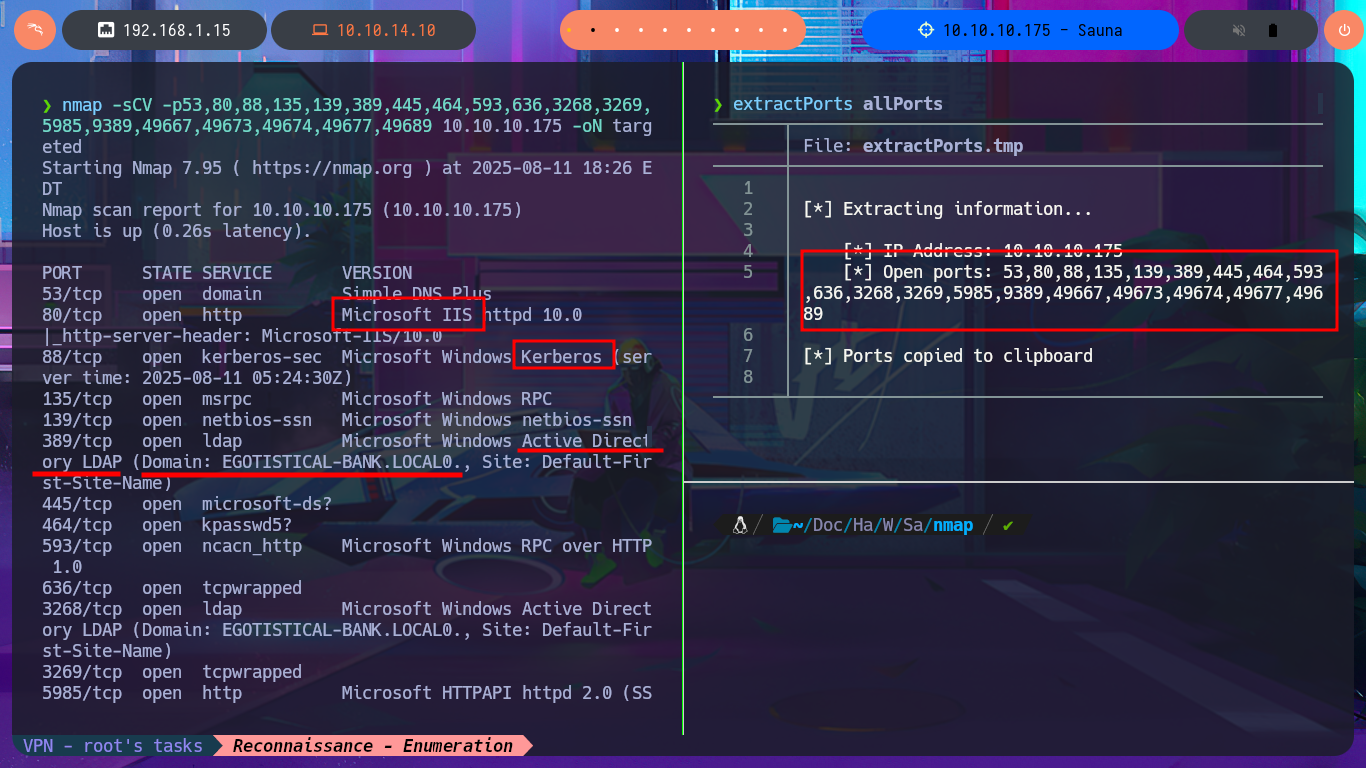Click the 'File: extractPorts.tmp' header
This screenshot has height=768, width=1366.
[x=913, y=147]
